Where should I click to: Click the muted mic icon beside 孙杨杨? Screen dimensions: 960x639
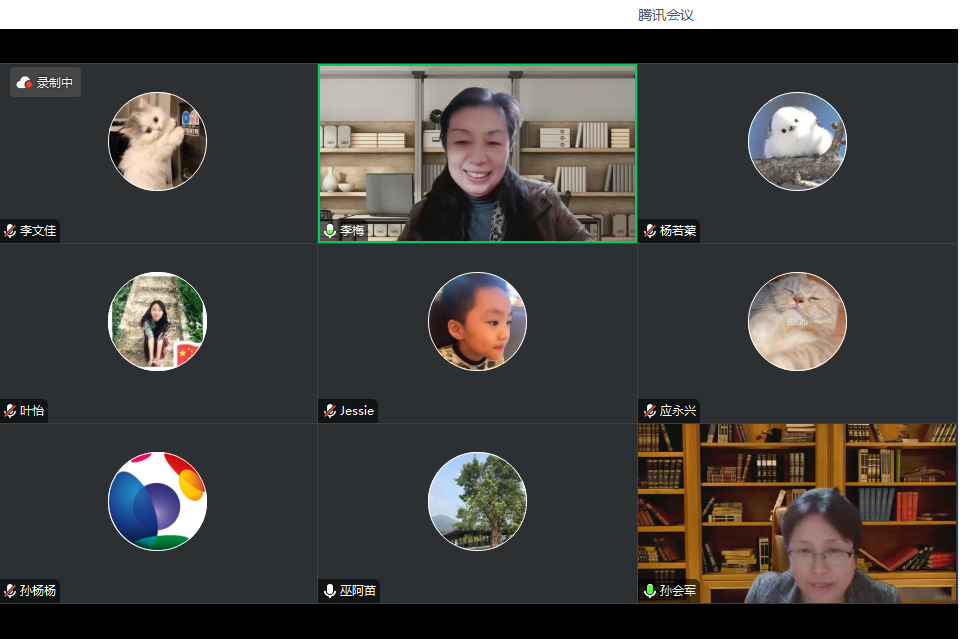(x=11, y=591)
